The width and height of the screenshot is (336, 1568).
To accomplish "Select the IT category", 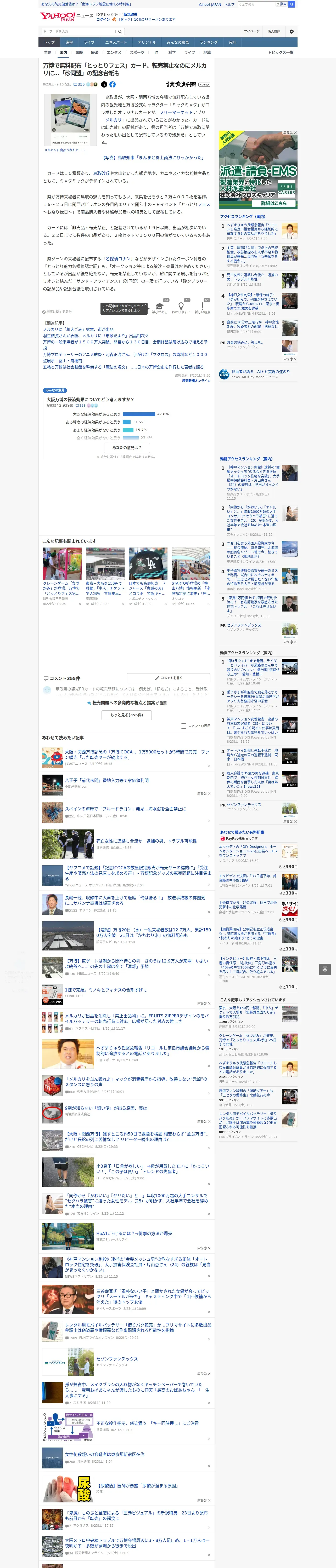I will [156, 52].
